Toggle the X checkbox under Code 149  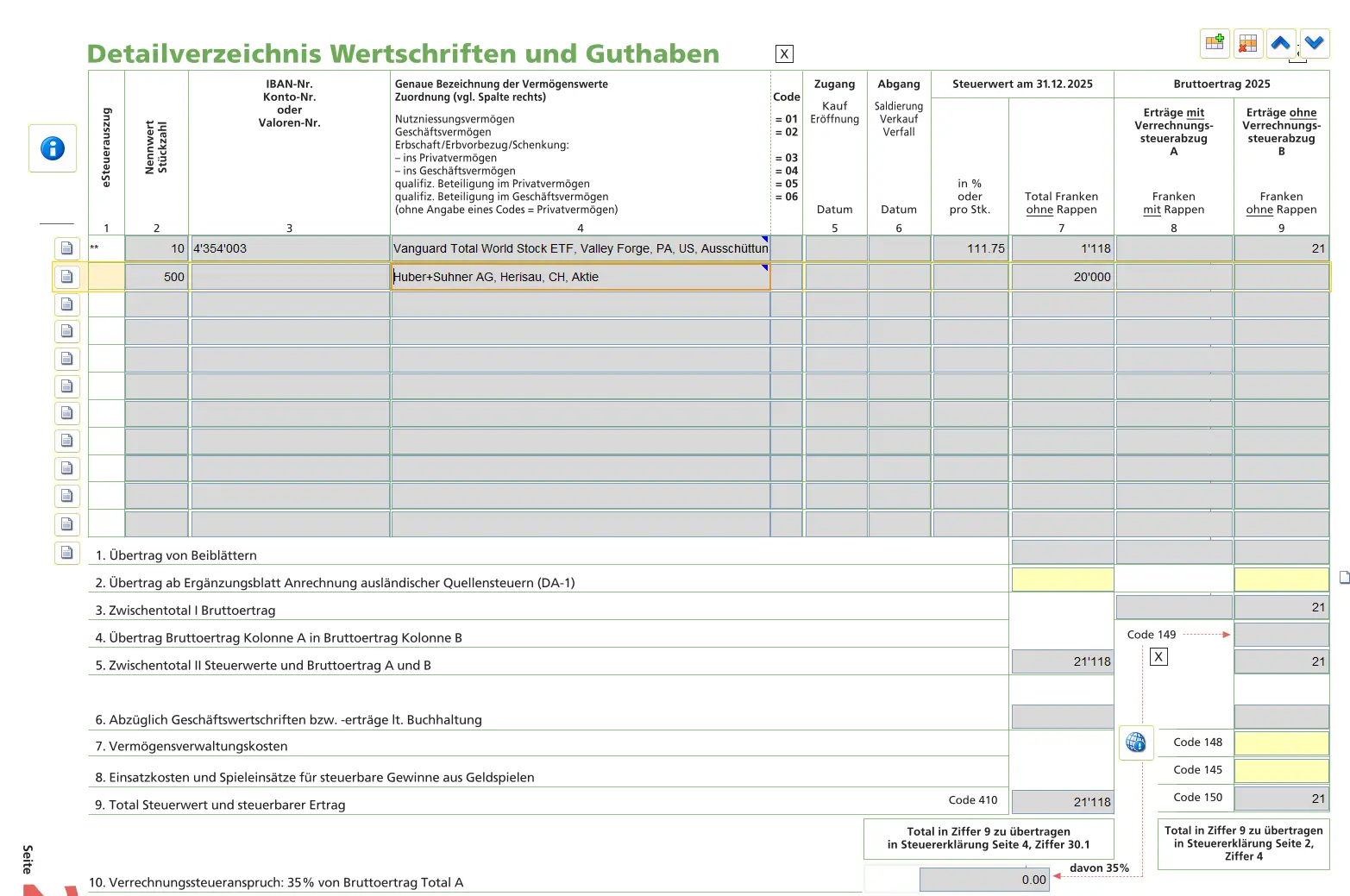point(1158,656)
